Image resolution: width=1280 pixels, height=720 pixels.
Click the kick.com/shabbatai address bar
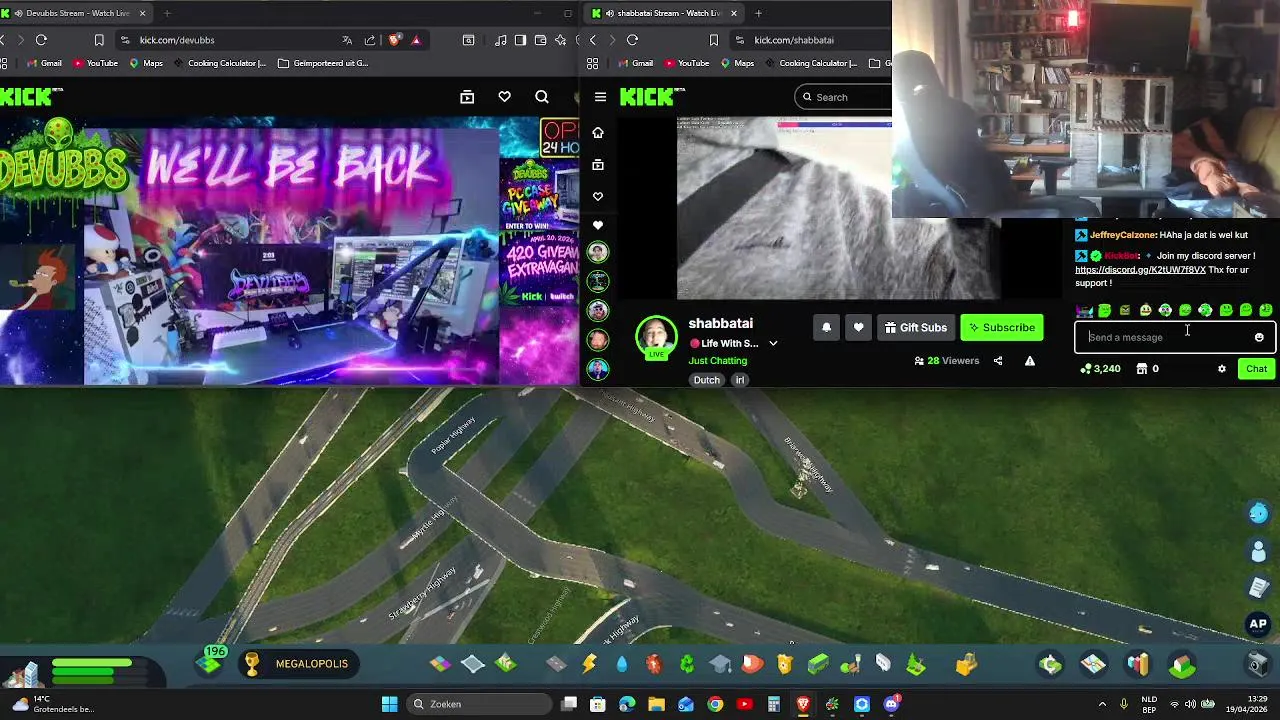point(810,40)
